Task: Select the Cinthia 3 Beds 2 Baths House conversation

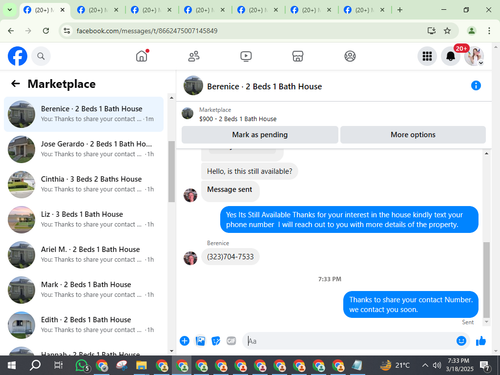Action: (84, 184)
